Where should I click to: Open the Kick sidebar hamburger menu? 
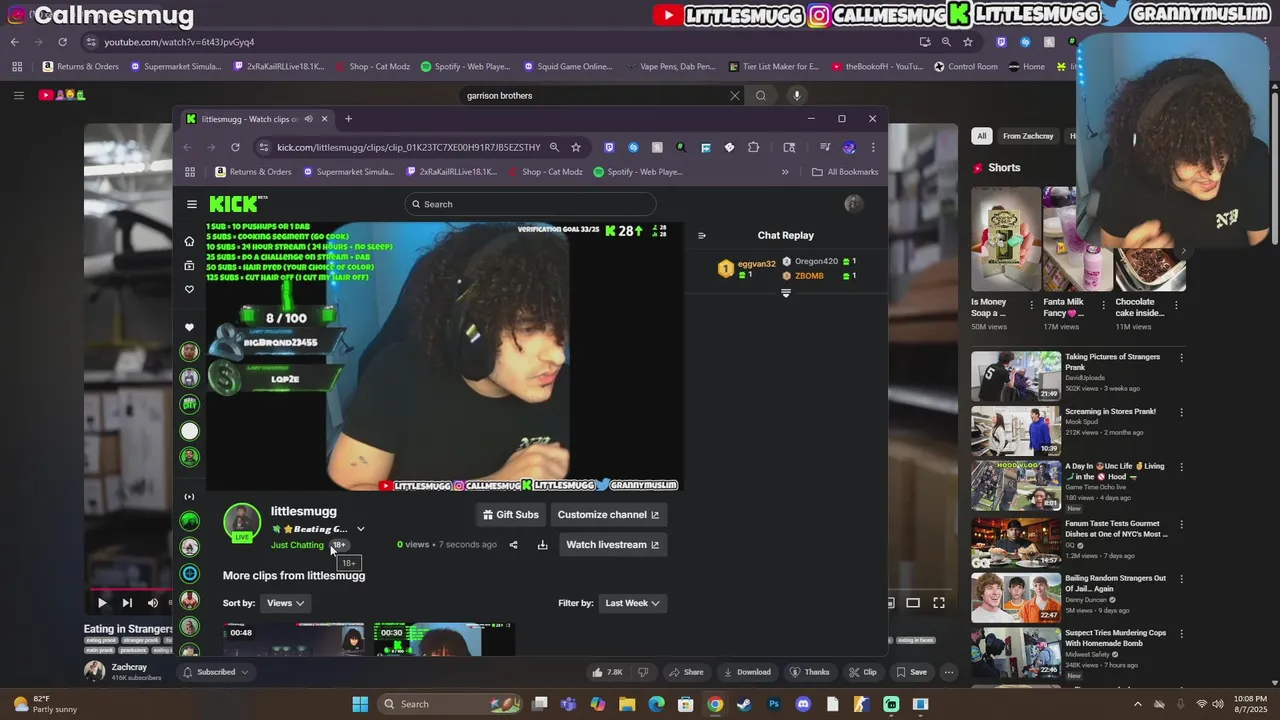(192, 204)
